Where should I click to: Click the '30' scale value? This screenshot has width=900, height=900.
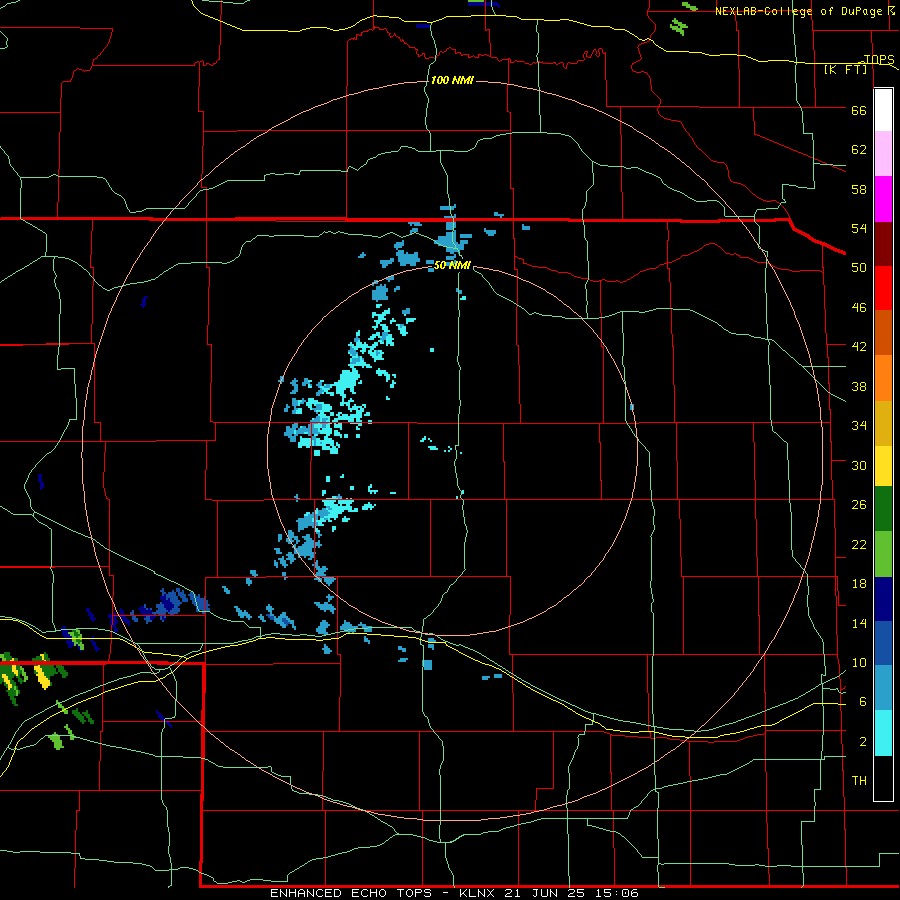(x=859, y=465)
